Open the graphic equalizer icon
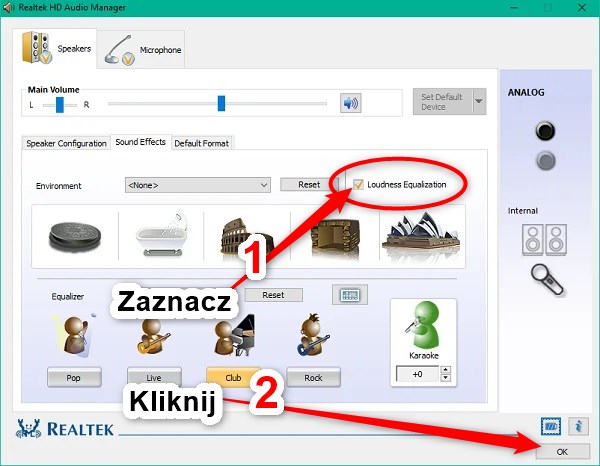The height and width of the screenshot is (466, 600). [350, 295]
